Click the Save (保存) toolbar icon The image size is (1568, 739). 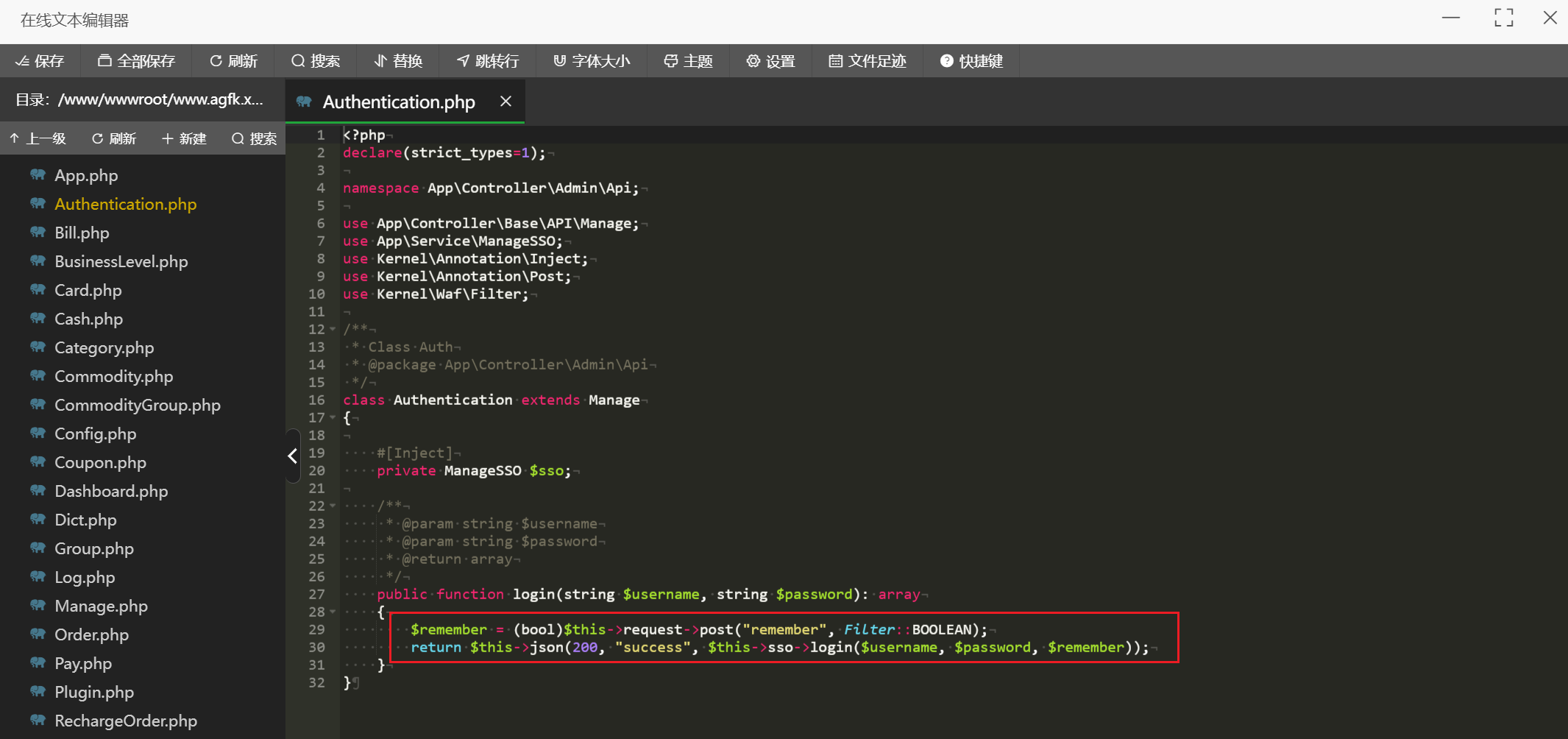40,61
